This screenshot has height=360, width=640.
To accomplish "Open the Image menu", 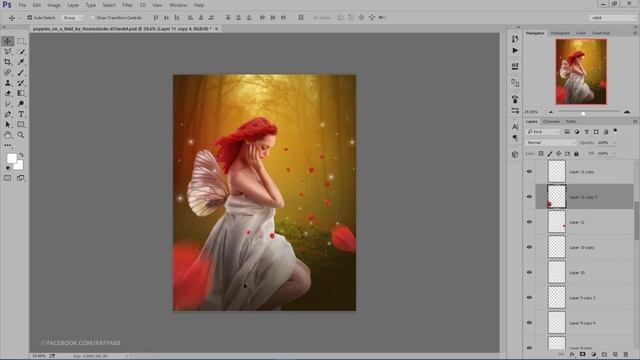I will [x=53, y=5].
